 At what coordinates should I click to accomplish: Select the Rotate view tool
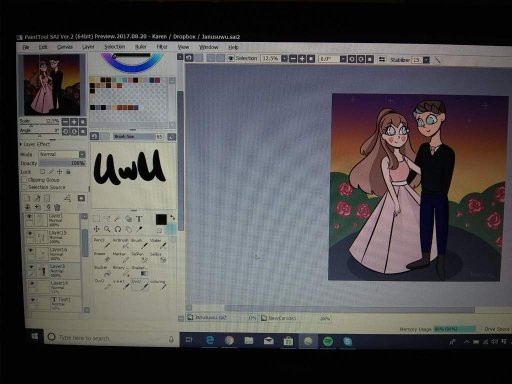118,229
